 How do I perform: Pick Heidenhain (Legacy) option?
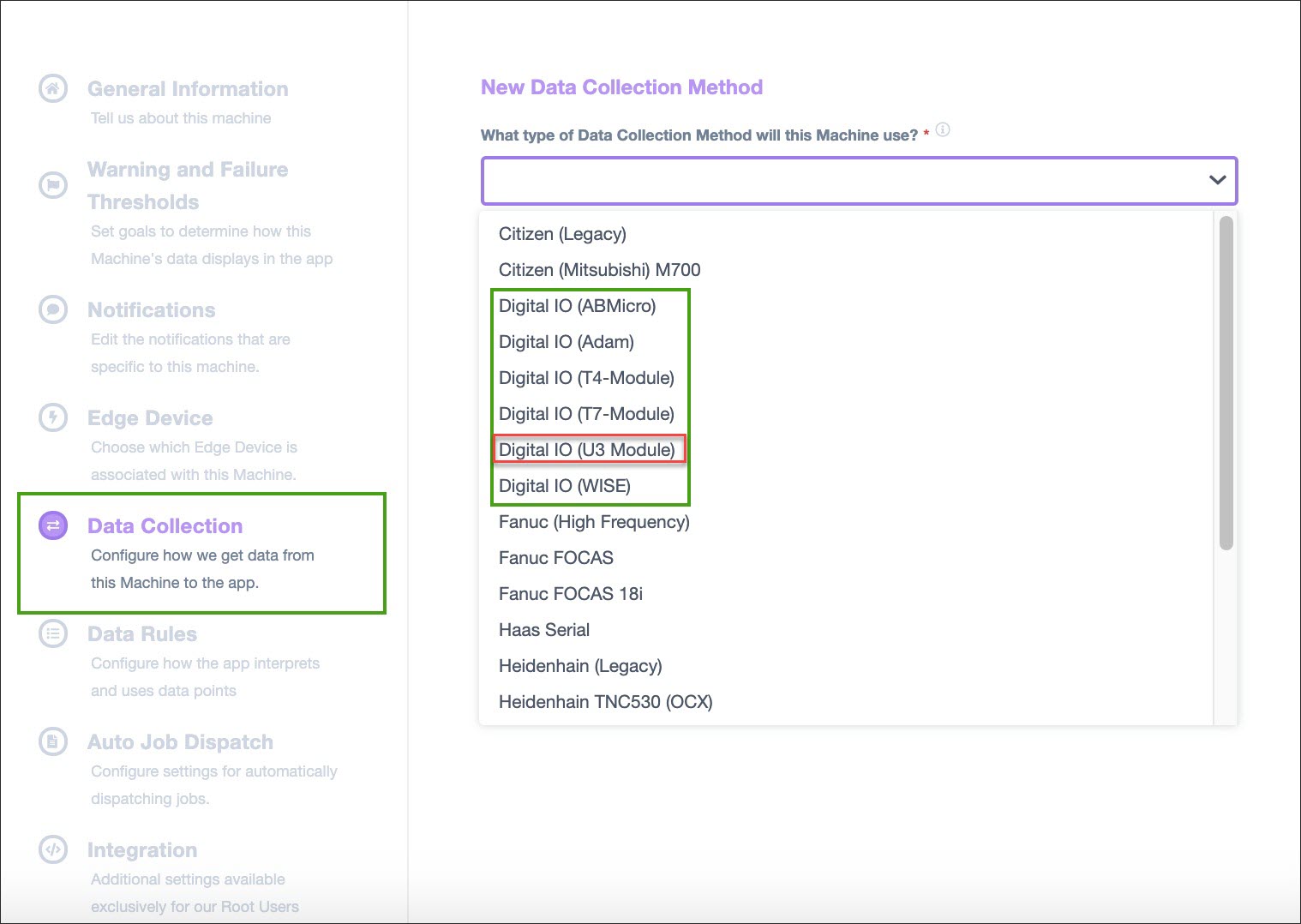(x=580, y=666)
